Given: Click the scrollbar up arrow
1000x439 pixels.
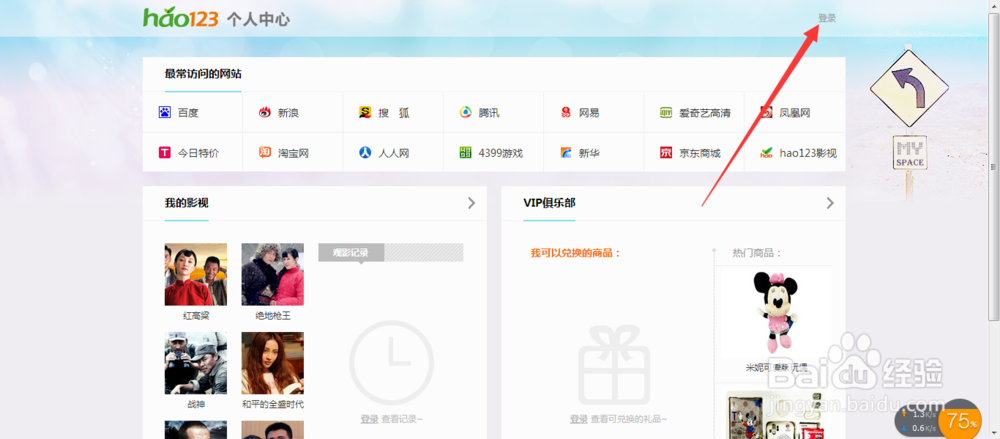Looking at the screenshot, I should point(994,6).
